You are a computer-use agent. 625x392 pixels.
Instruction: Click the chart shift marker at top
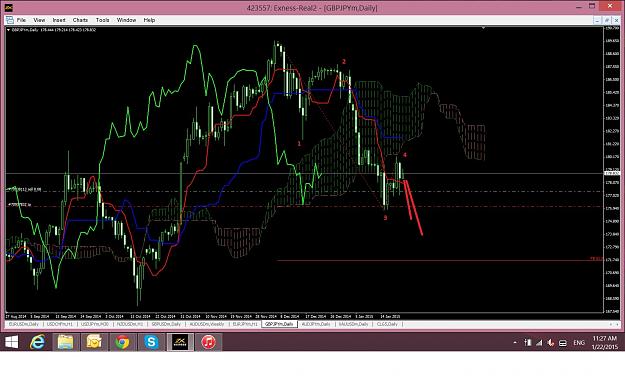click(x=483, y=28)
